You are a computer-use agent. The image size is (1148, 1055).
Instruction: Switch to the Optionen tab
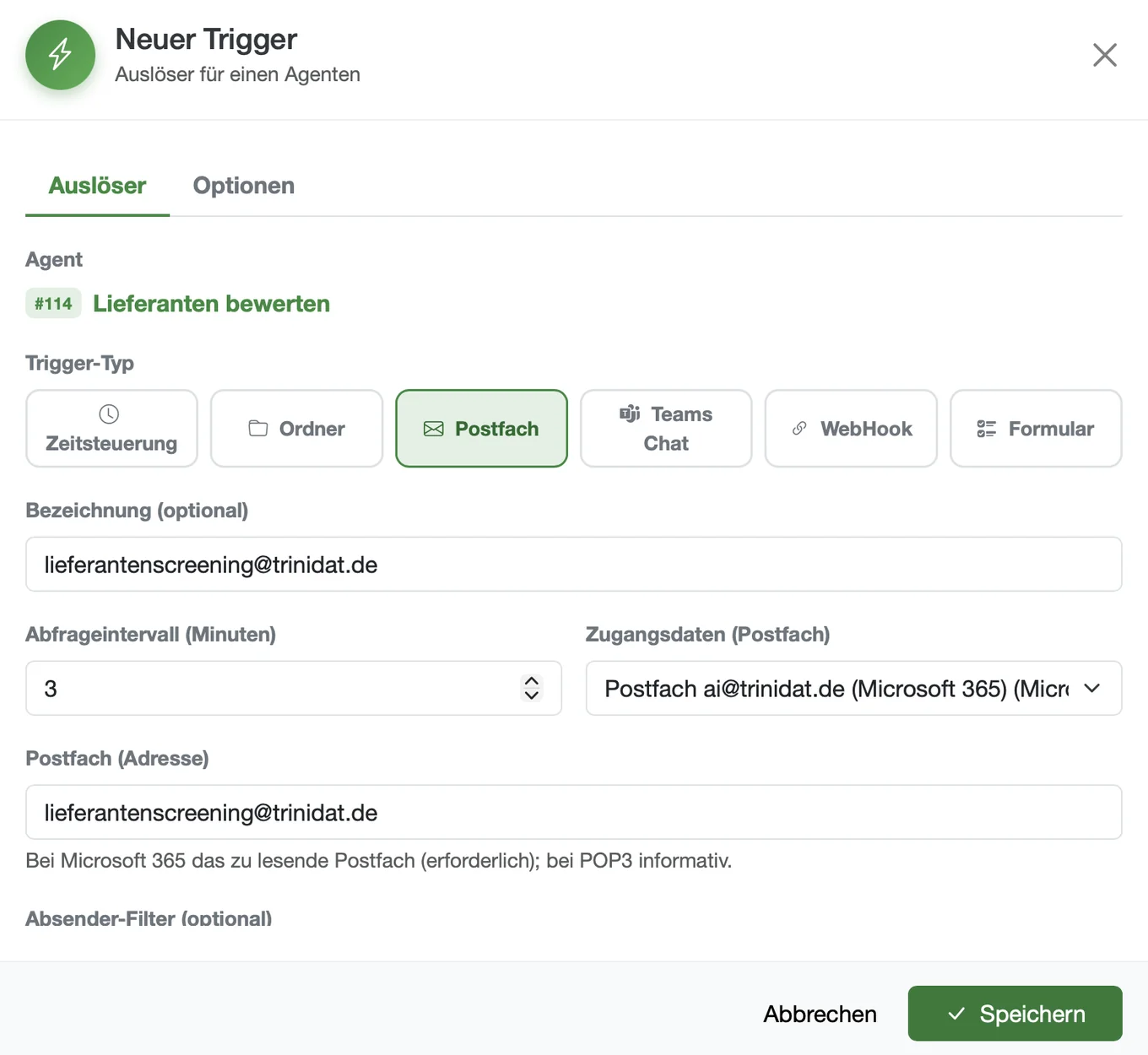coord(244,186)
